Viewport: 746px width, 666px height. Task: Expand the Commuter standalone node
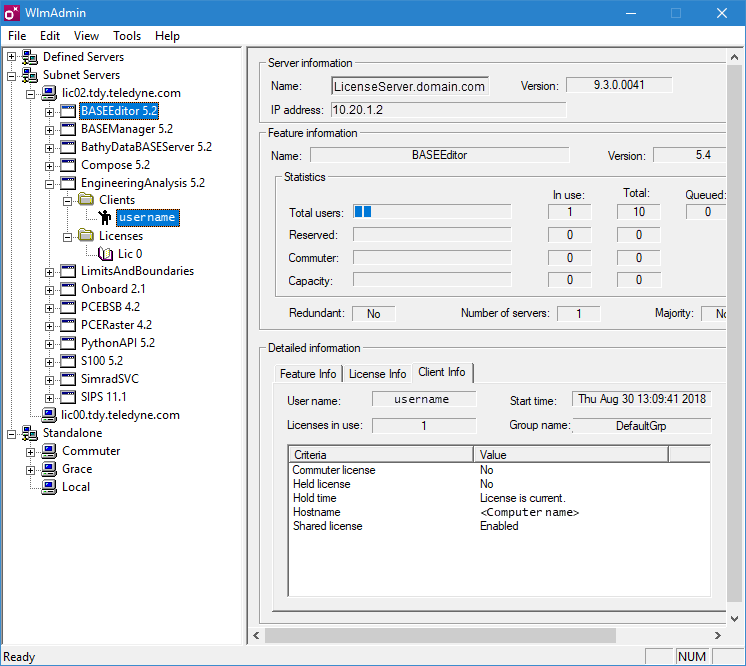[x=31, y=451]
